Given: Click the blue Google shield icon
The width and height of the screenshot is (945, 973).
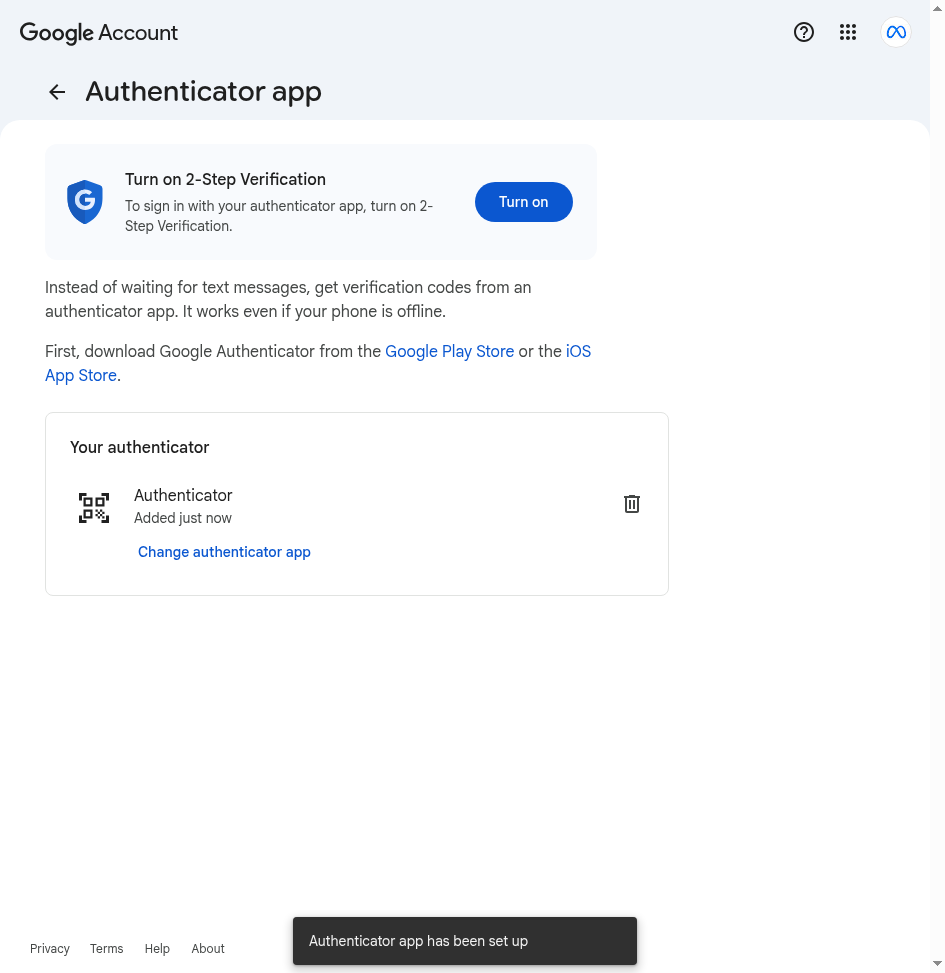Looking at the screenshot, I should (84, 202).
